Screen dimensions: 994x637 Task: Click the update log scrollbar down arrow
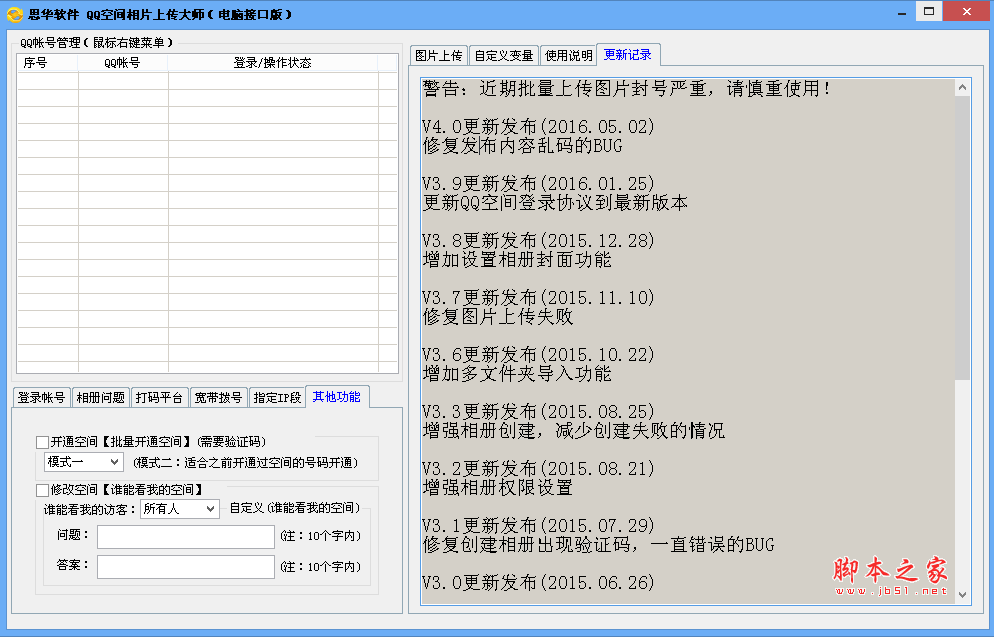(962, 595)
